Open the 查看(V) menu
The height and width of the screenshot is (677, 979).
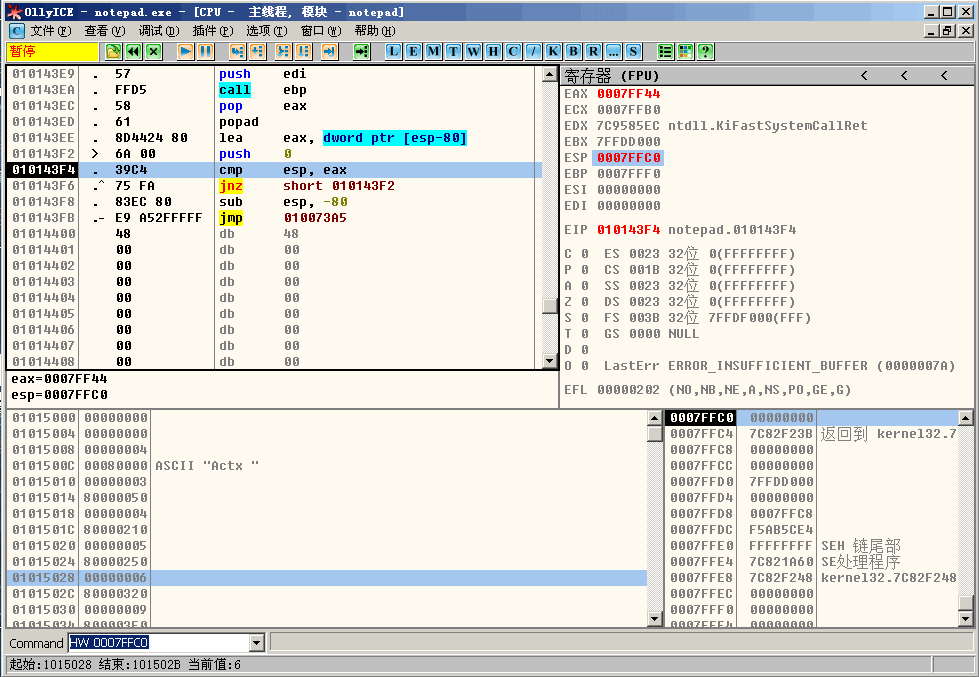click(104, 31)
